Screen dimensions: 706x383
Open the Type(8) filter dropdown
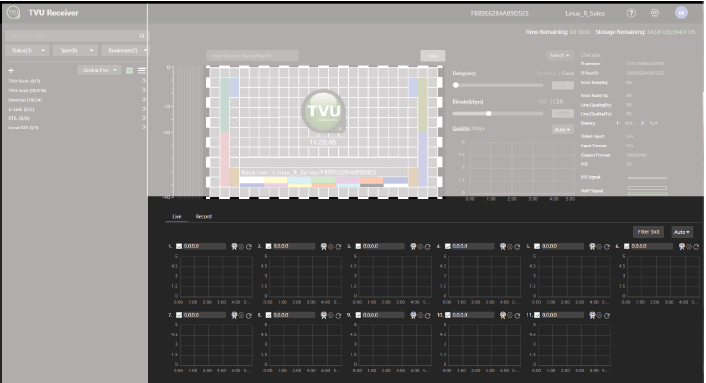pyautogui.click(x=75, y=50)
